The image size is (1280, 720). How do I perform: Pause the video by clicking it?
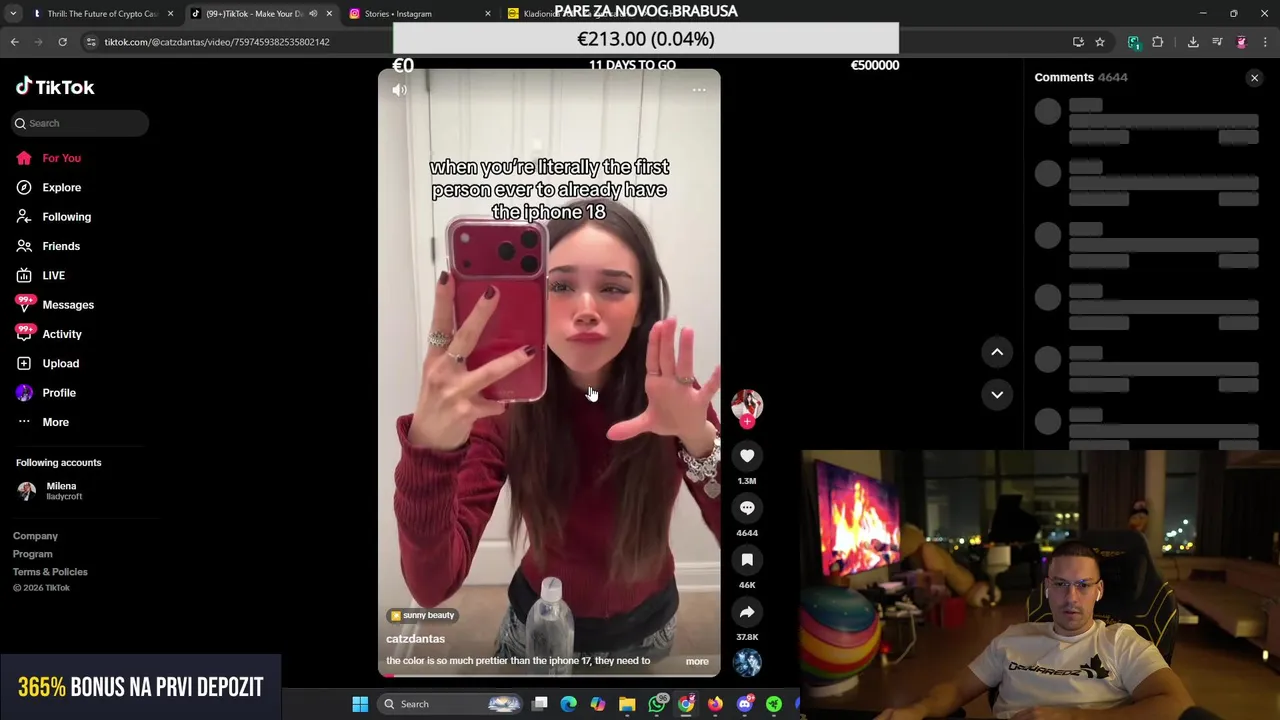pos(549,372)
